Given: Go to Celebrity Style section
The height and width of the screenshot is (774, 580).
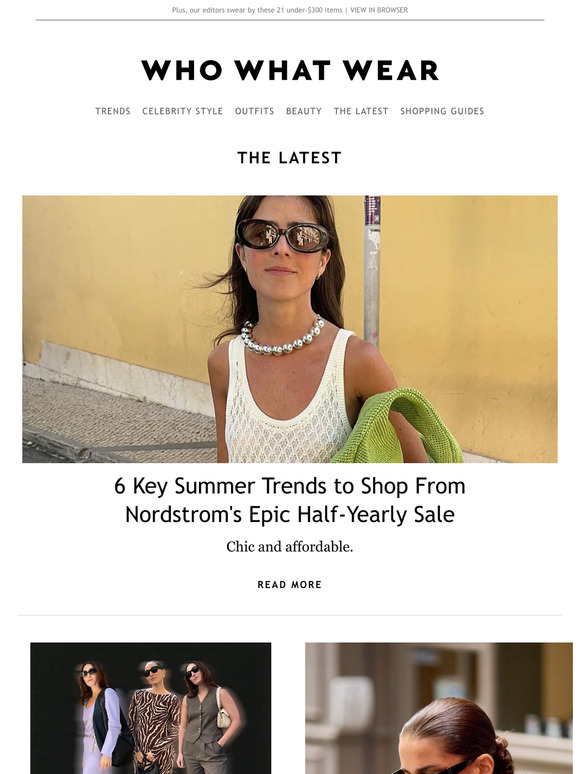Looking at the screenshot, I should [183, 111].
